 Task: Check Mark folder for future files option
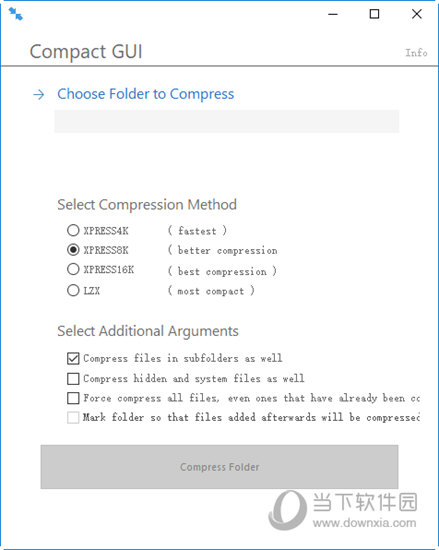[x=73, y=418]
